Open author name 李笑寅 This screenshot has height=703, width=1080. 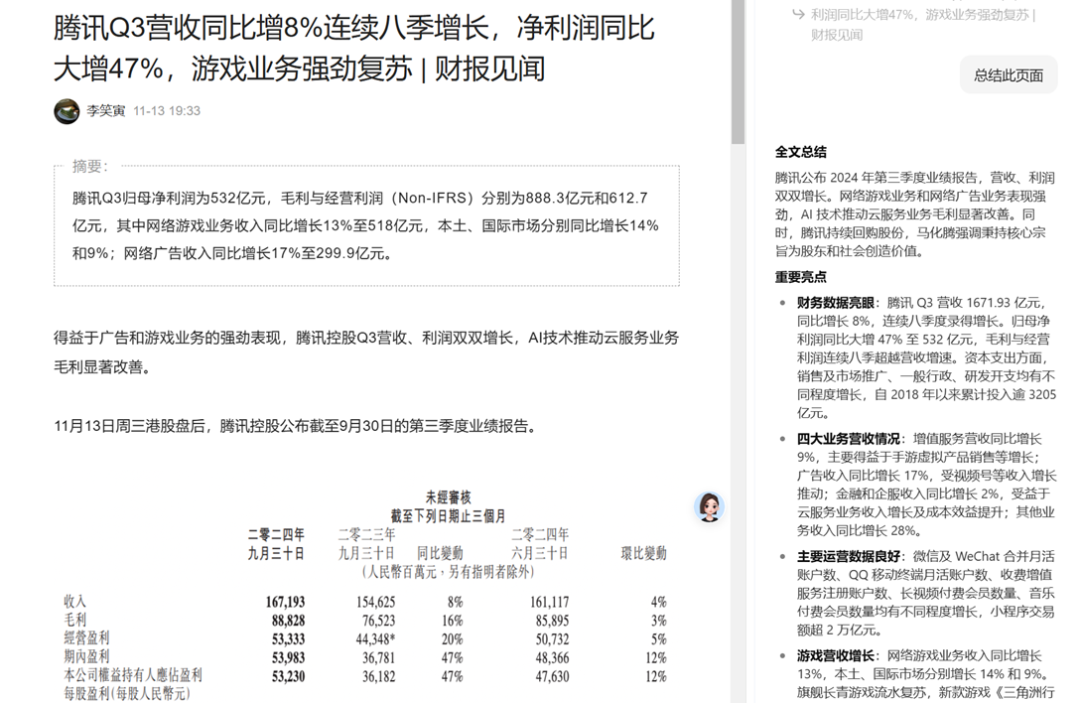pos(105,111)
